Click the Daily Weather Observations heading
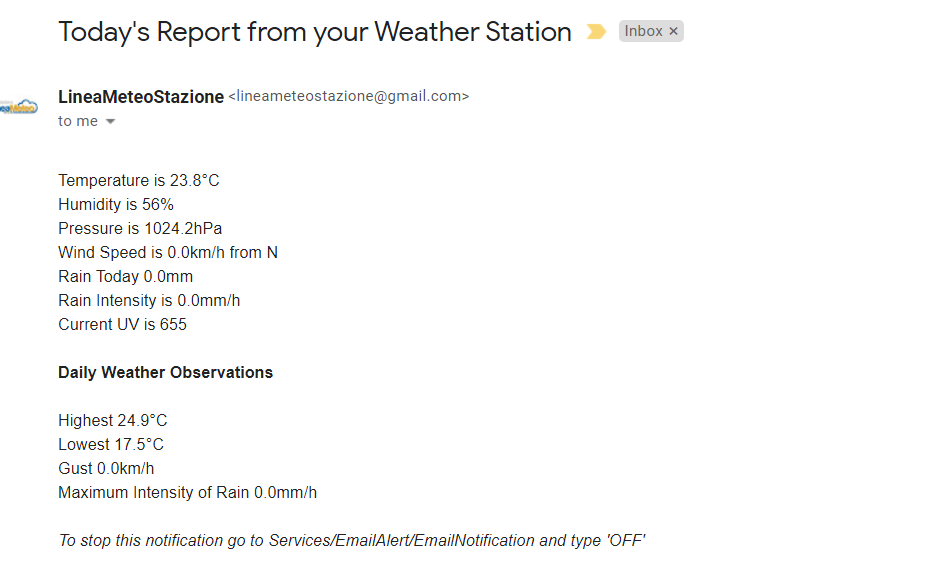 click(x=166, y=373)
